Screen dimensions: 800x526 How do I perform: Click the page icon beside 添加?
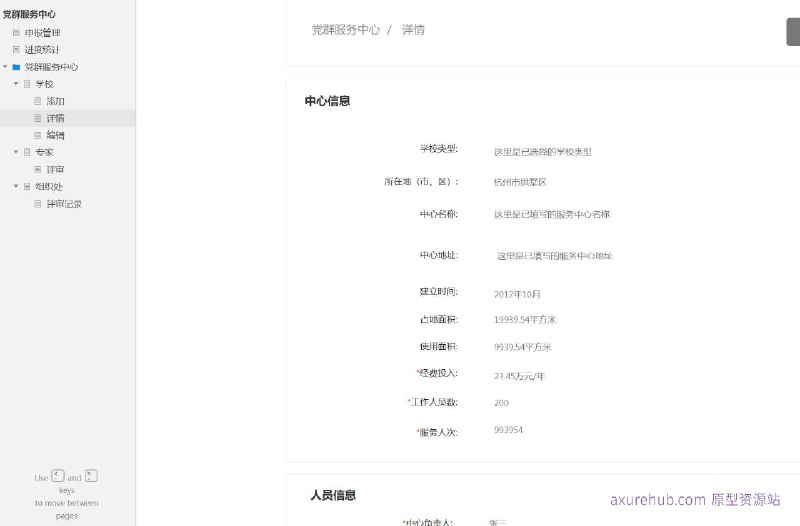click(x=37, y=101)
